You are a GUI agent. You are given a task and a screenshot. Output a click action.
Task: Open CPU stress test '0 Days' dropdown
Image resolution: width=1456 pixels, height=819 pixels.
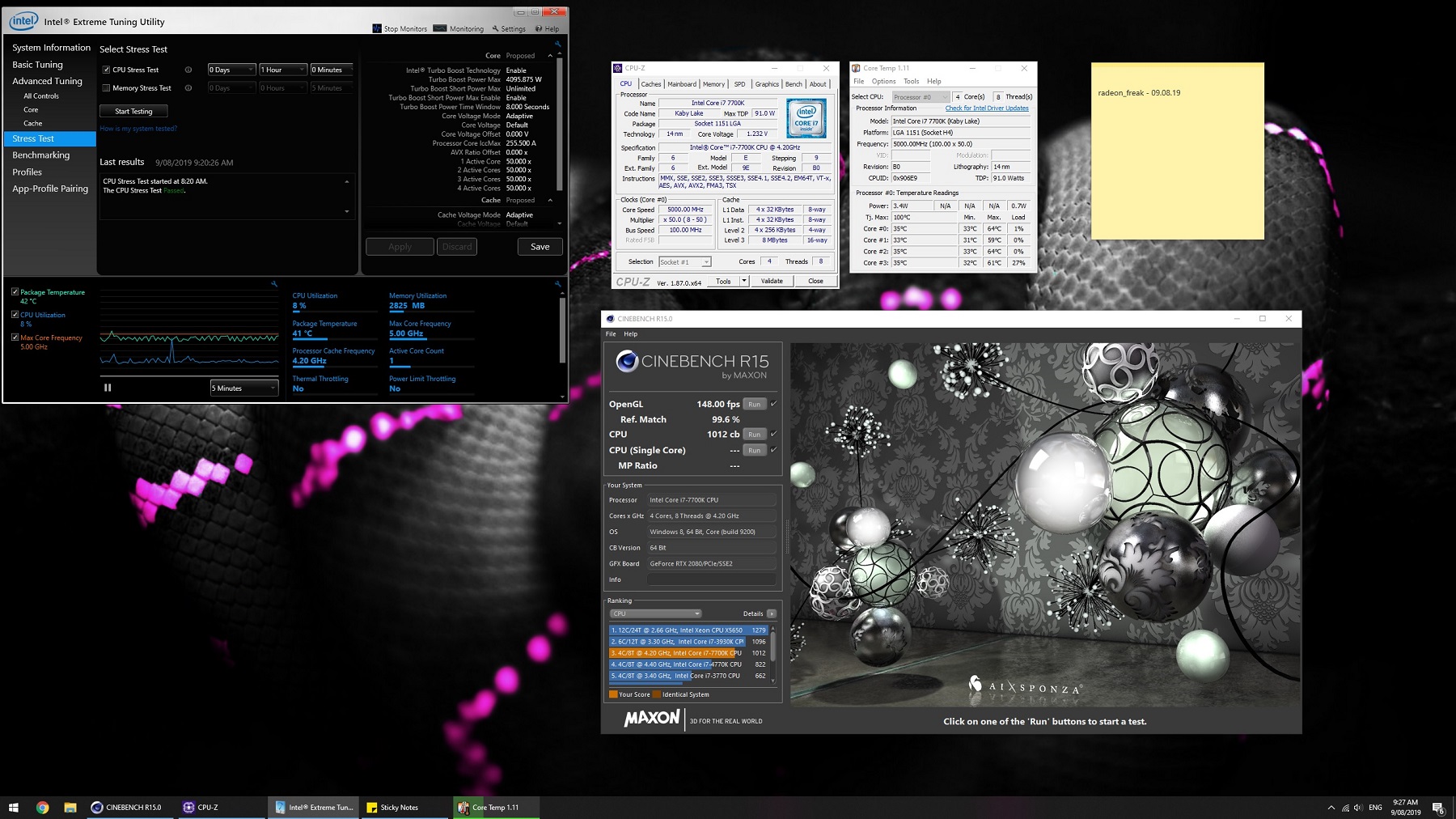point(231,70)
